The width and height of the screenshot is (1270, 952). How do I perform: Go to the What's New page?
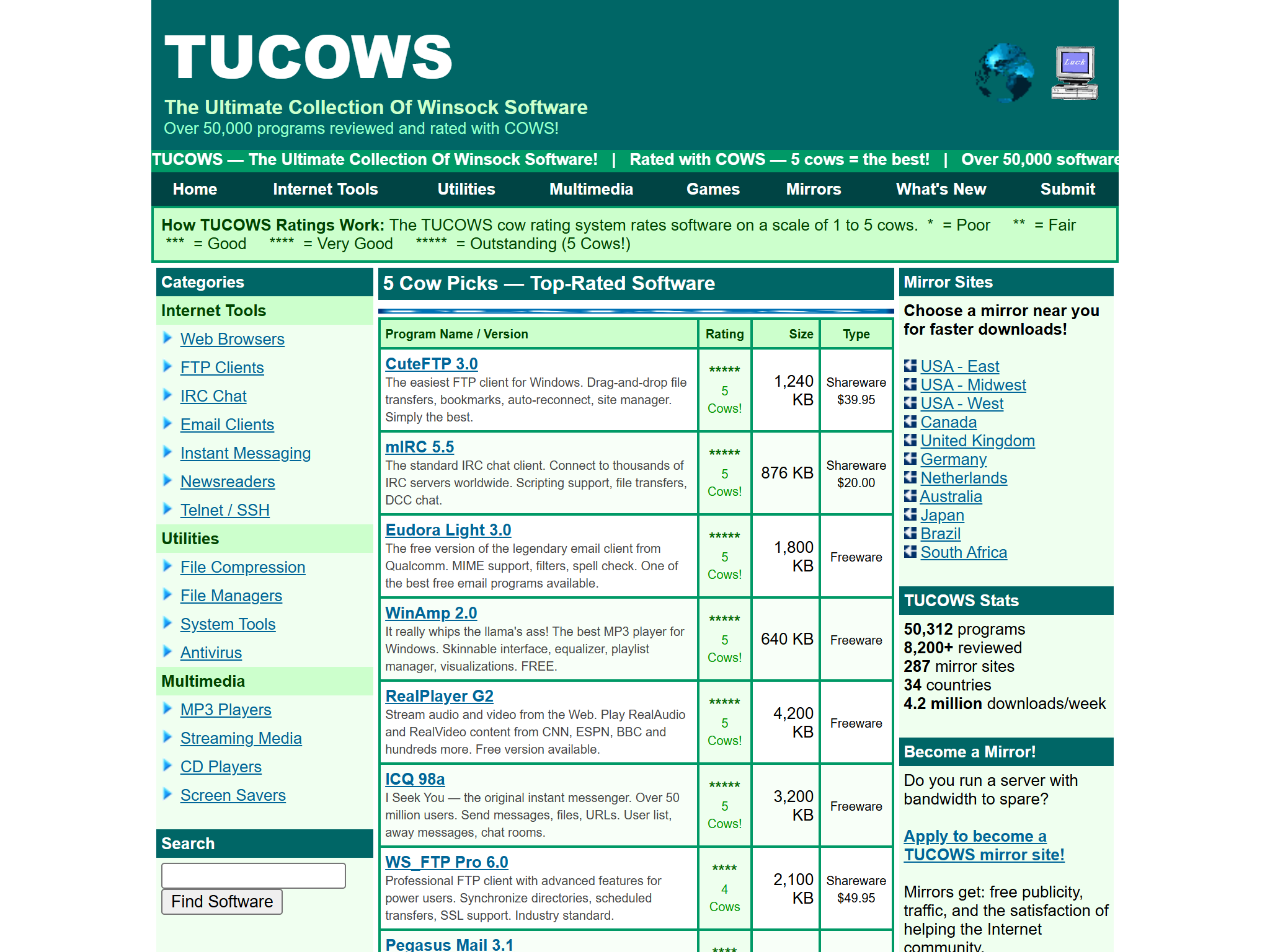(940, 189)
